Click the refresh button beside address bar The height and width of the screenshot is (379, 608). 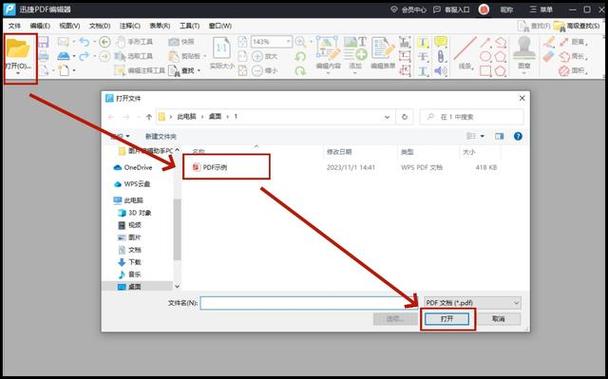[x=404, y=117]
